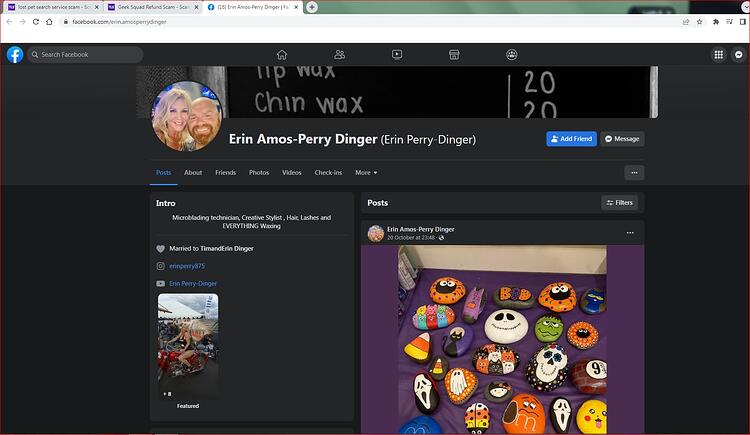This screenshot has width=750, height=435.
Task: Reload the page in browser toolbar
Action: click(x=36, y=22)
